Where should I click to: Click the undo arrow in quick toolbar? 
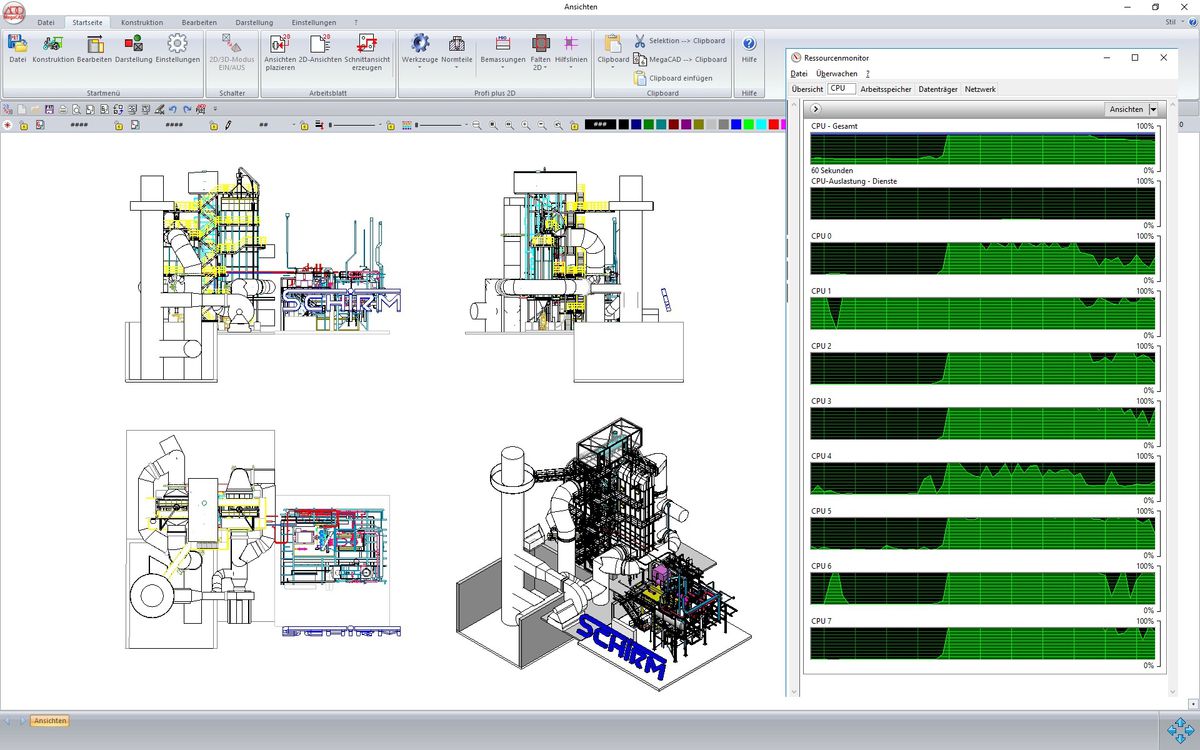[x=173, y=109]
